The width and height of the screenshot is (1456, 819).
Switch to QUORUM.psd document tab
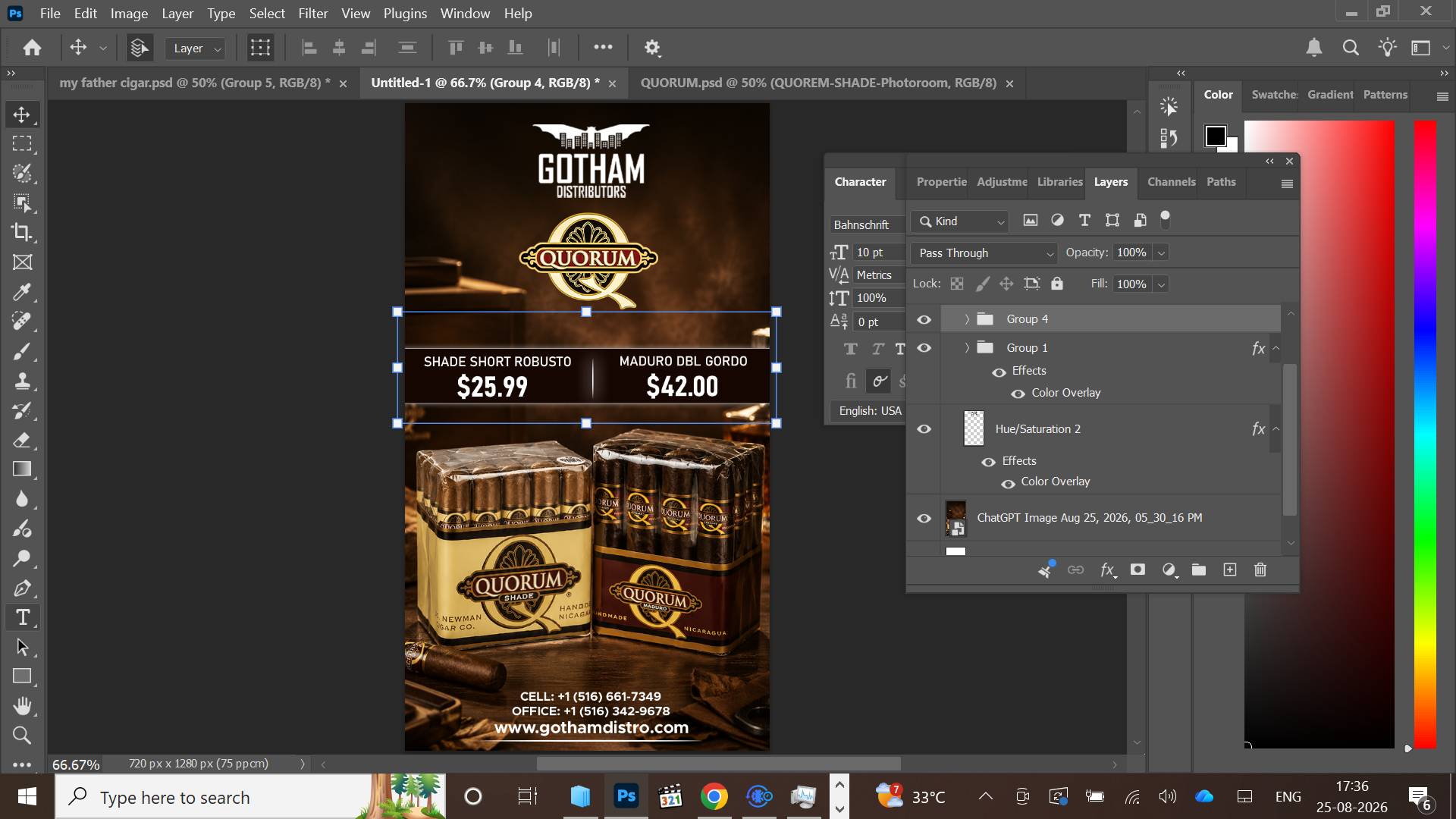(x=818, y=83)
